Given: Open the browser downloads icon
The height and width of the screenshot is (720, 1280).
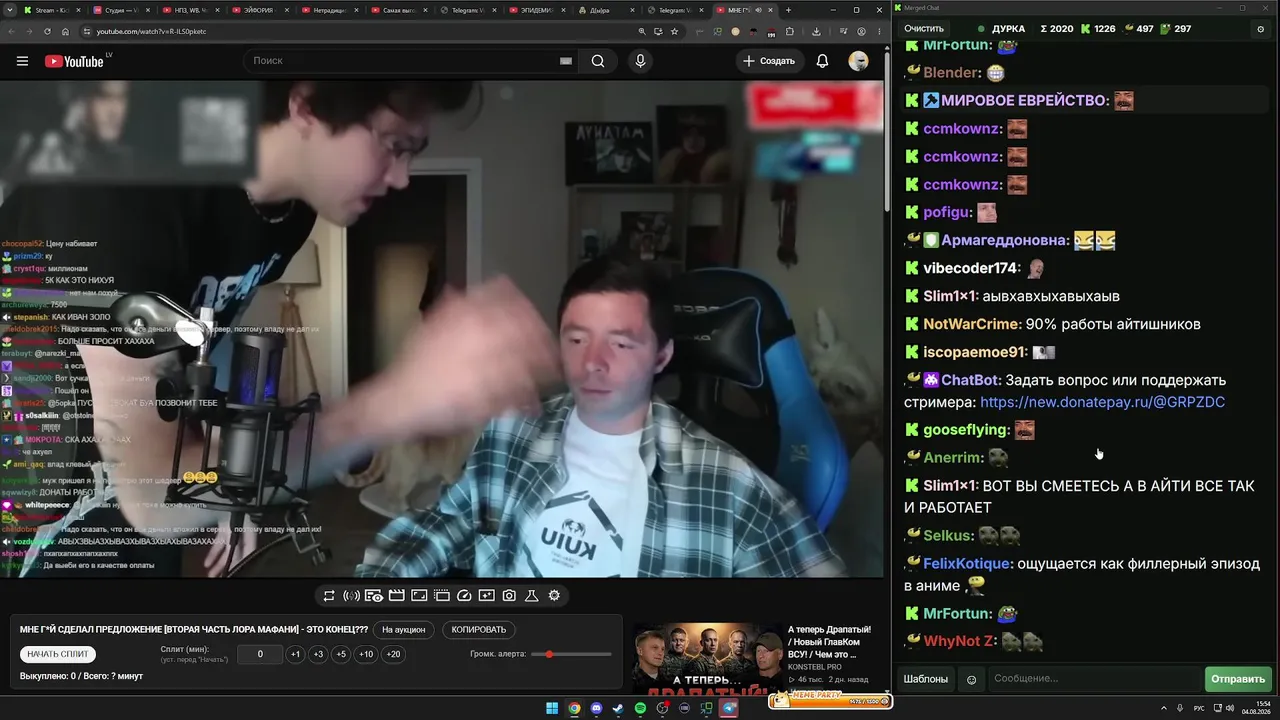Looking at the screenshot, I should (816, 31).
